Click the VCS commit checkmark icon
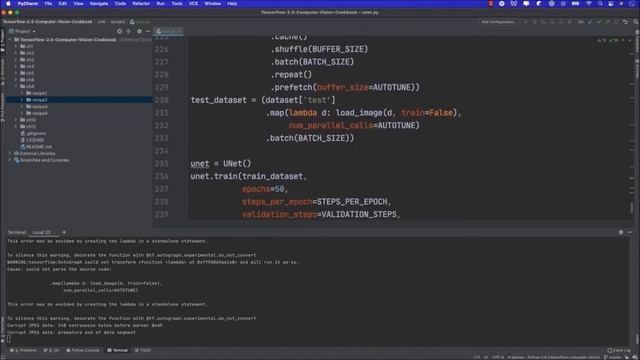 coord(599,22)
